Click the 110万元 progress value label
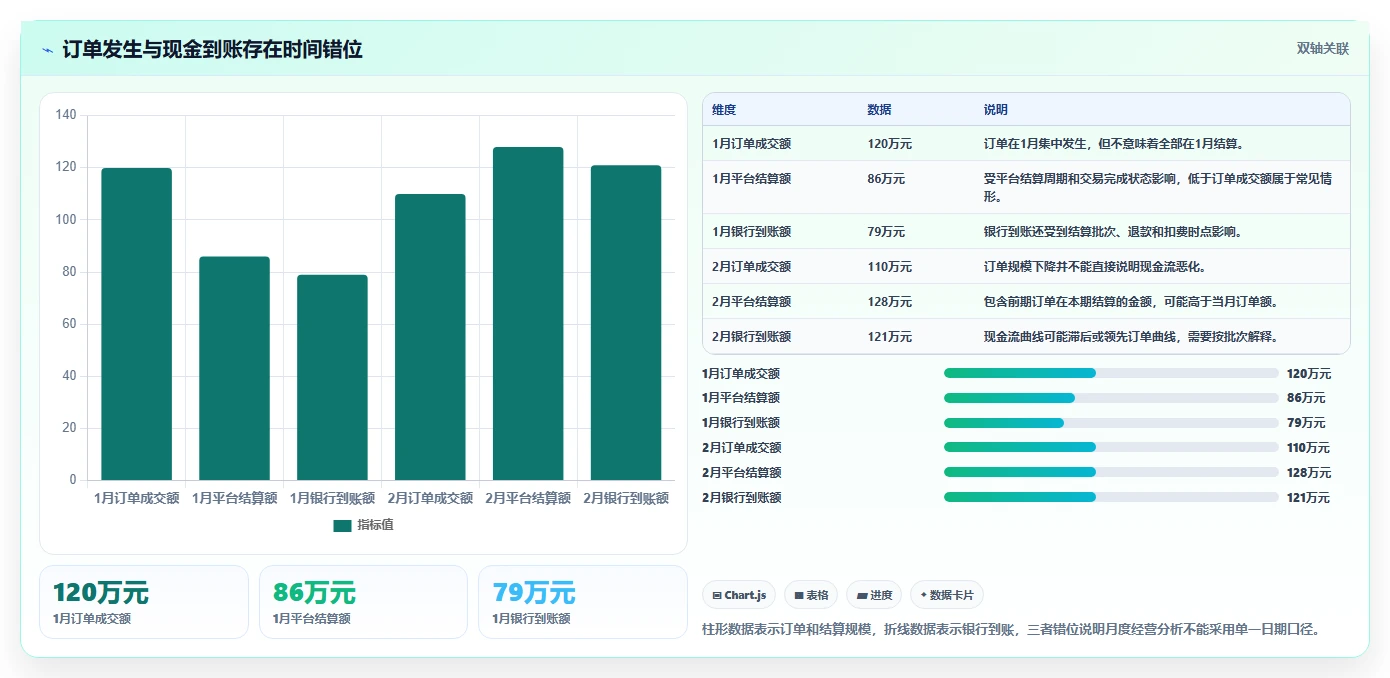 tap(1309, 448)
